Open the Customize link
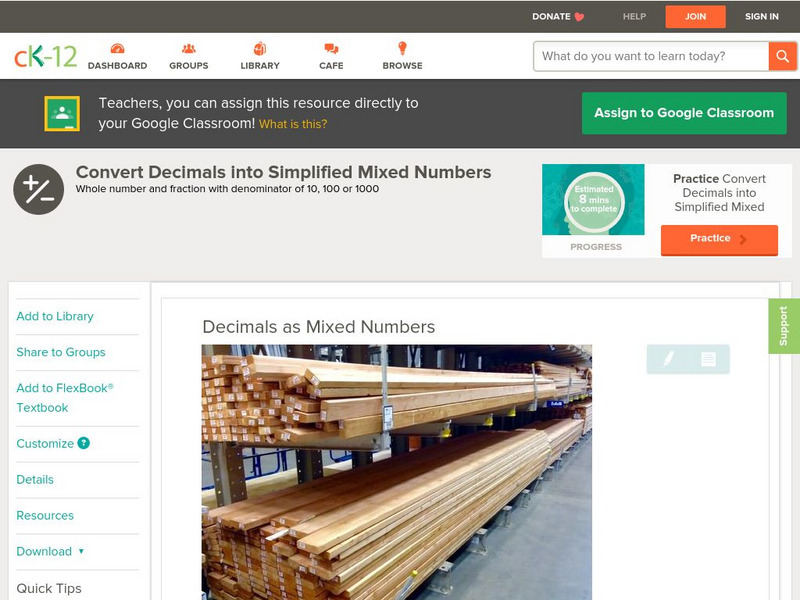The image size is (800, 600). (x=45, y=443)
